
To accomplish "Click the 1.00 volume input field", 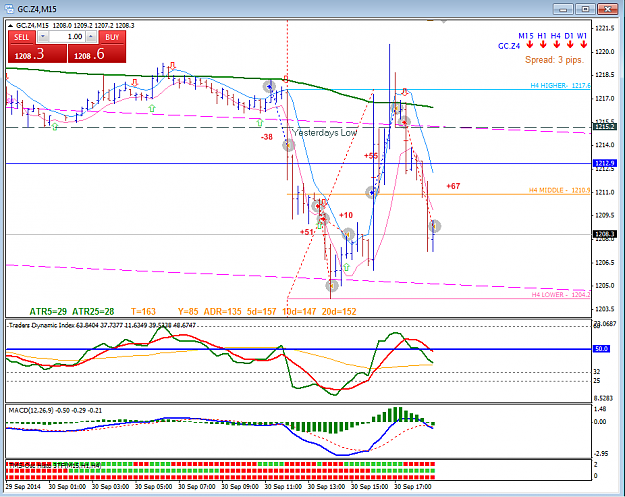I will point(67,37).
